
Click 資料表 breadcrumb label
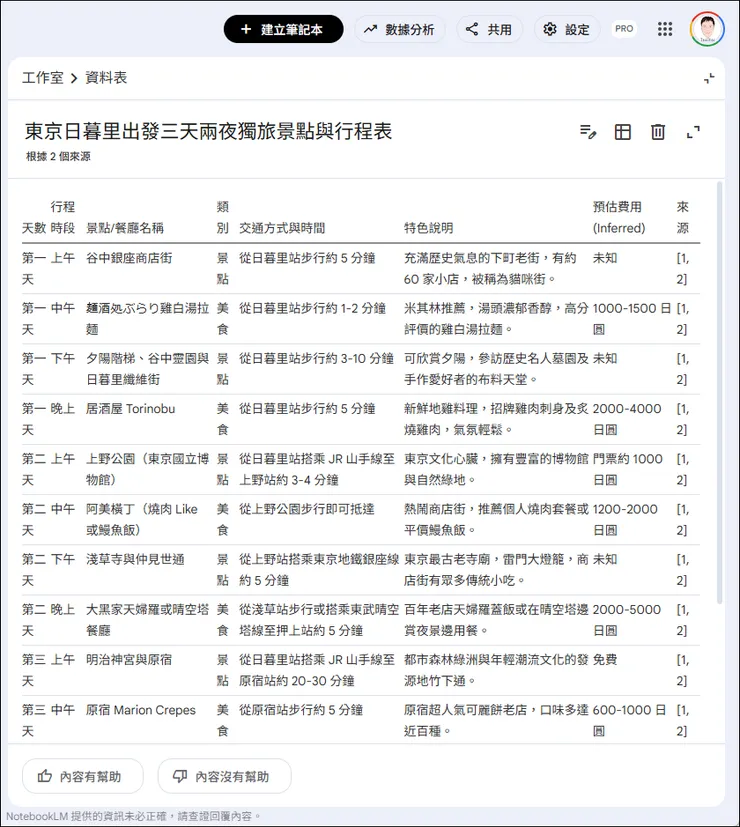pyautogui.click(x=106, y=78)
